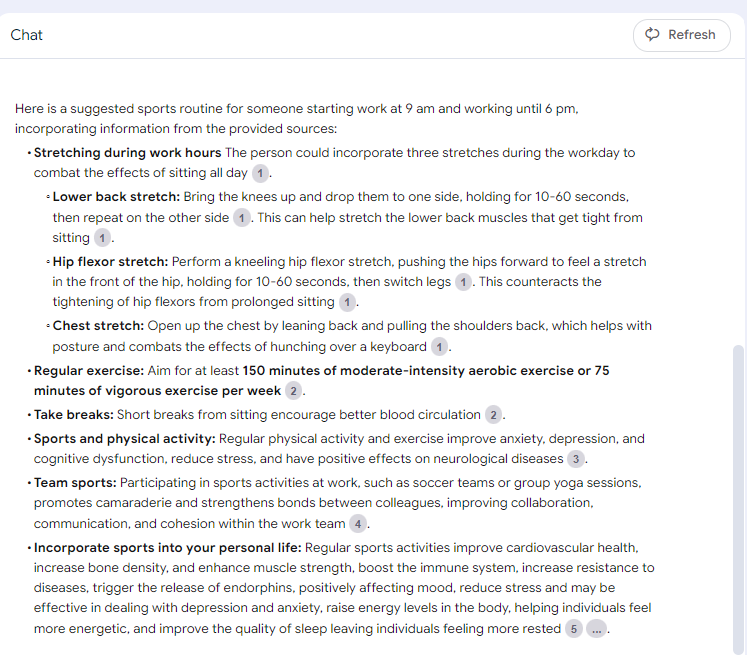Viewport: 747px width, 655px height.
Task: Open citation 3 after 'neurological diseases'
Action: pos(576,459)
